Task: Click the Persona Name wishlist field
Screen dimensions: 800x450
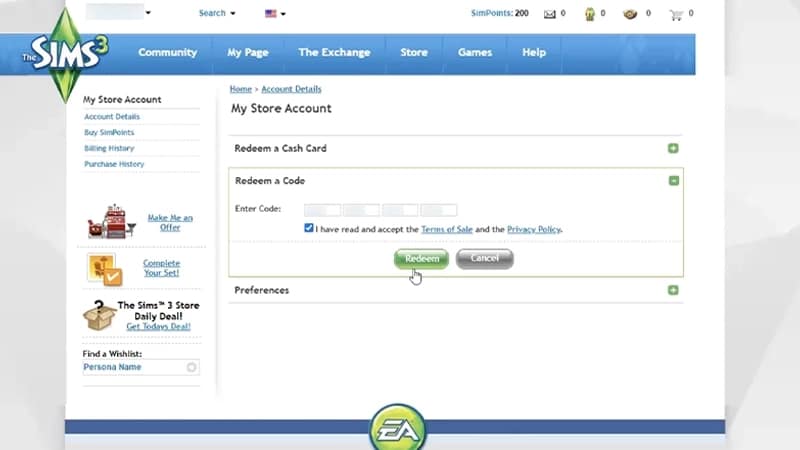Action: point(141,367)
